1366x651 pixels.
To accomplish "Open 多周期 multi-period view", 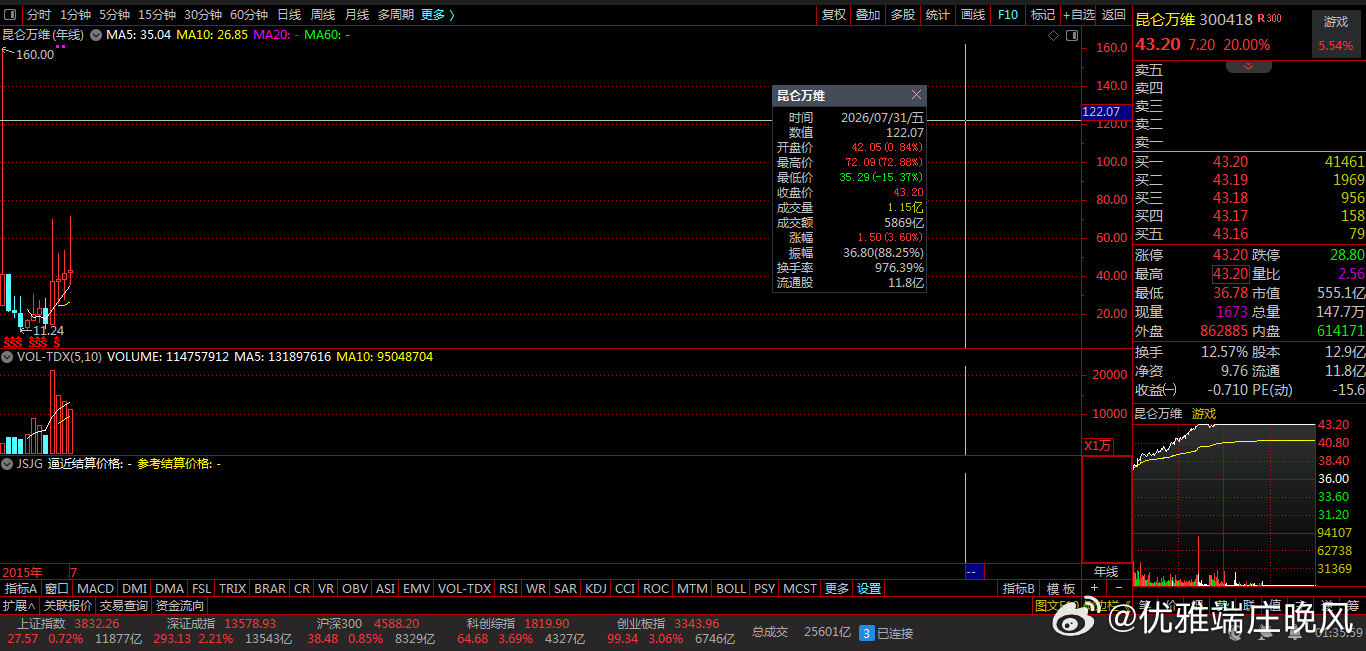I will (x=396, y=15).
